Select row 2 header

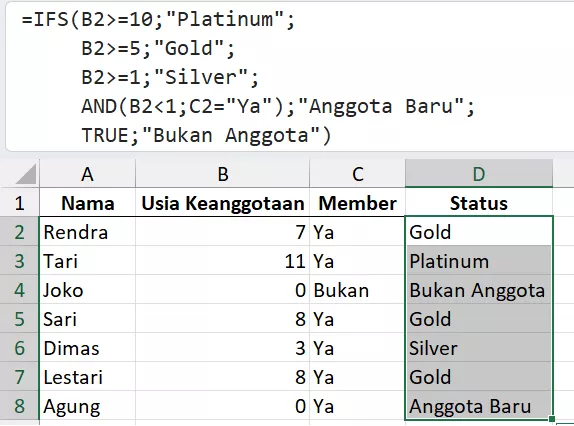click(x=19, y=232)
